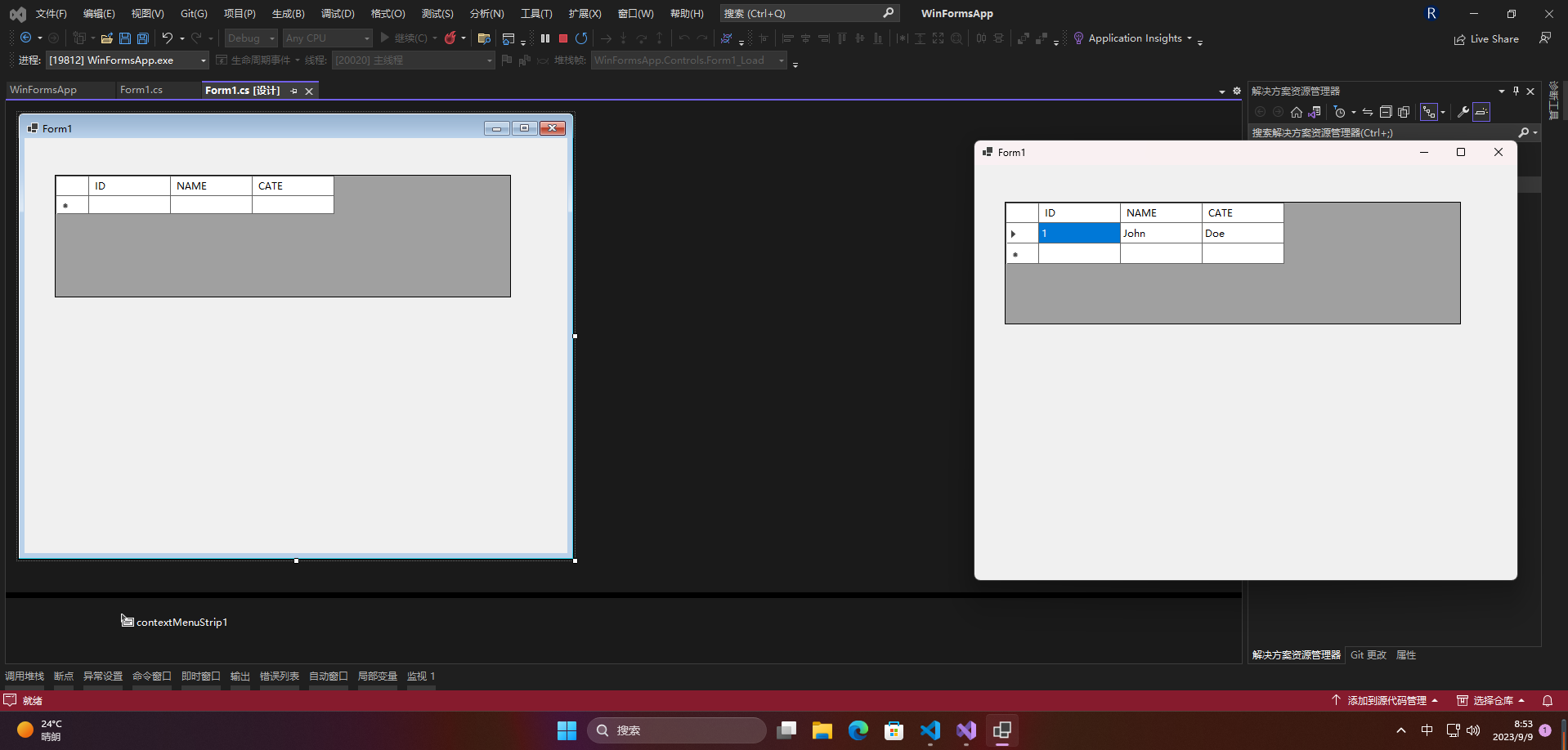Open notifications bell in status bar
Image resolution: width=1568 pixels, height=750 pixels.
[x=1548, y=701]
